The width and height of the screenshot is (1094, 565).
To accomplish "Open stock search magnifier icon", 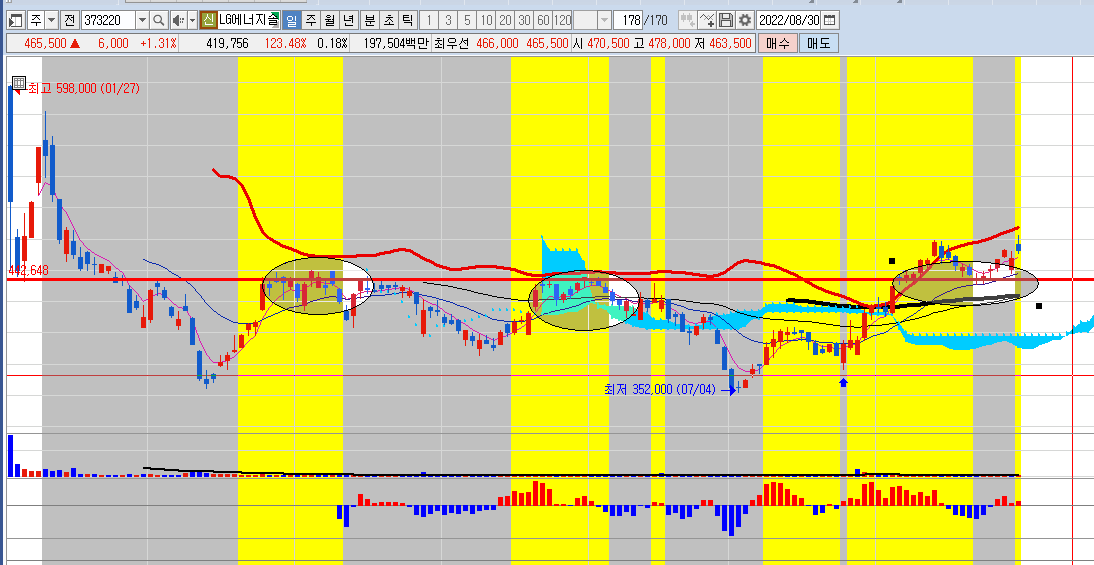I will tap(159, 20).
